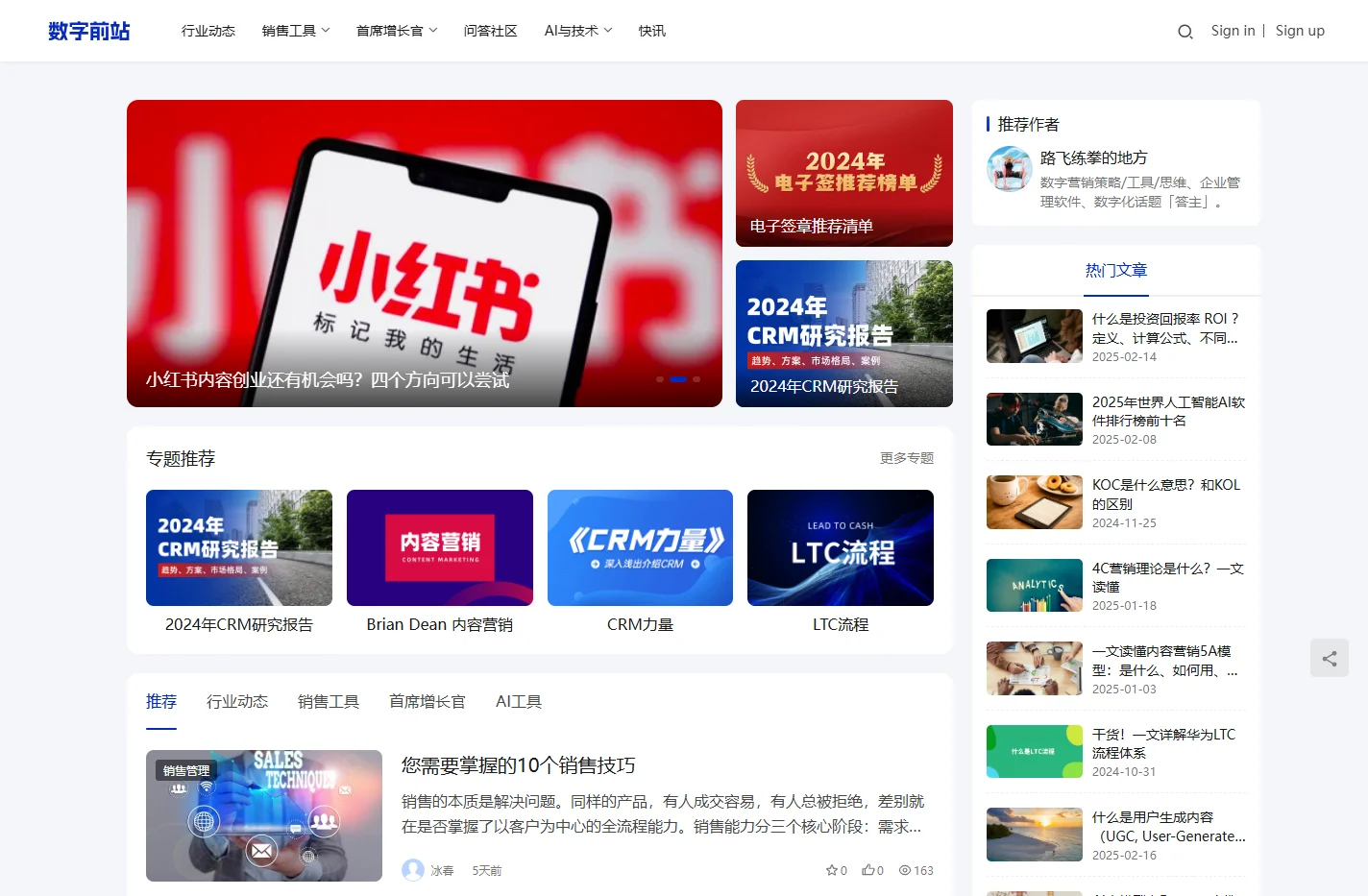Viewport: 1368px width, 896px height.
Task: Open author name 路飞练拳的地方
Action: pos(1094,157)
